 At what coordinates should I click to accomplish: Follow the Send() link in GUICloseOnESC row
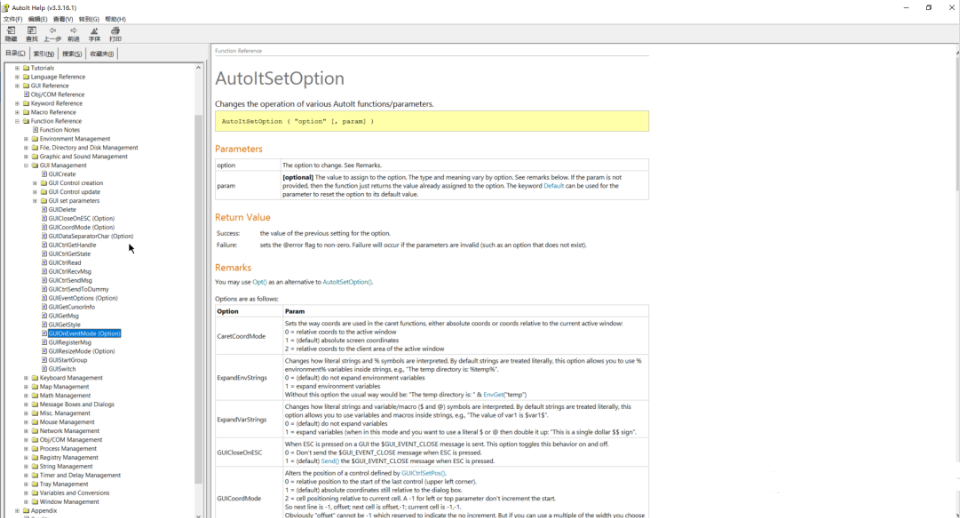(x=329, y=461)
